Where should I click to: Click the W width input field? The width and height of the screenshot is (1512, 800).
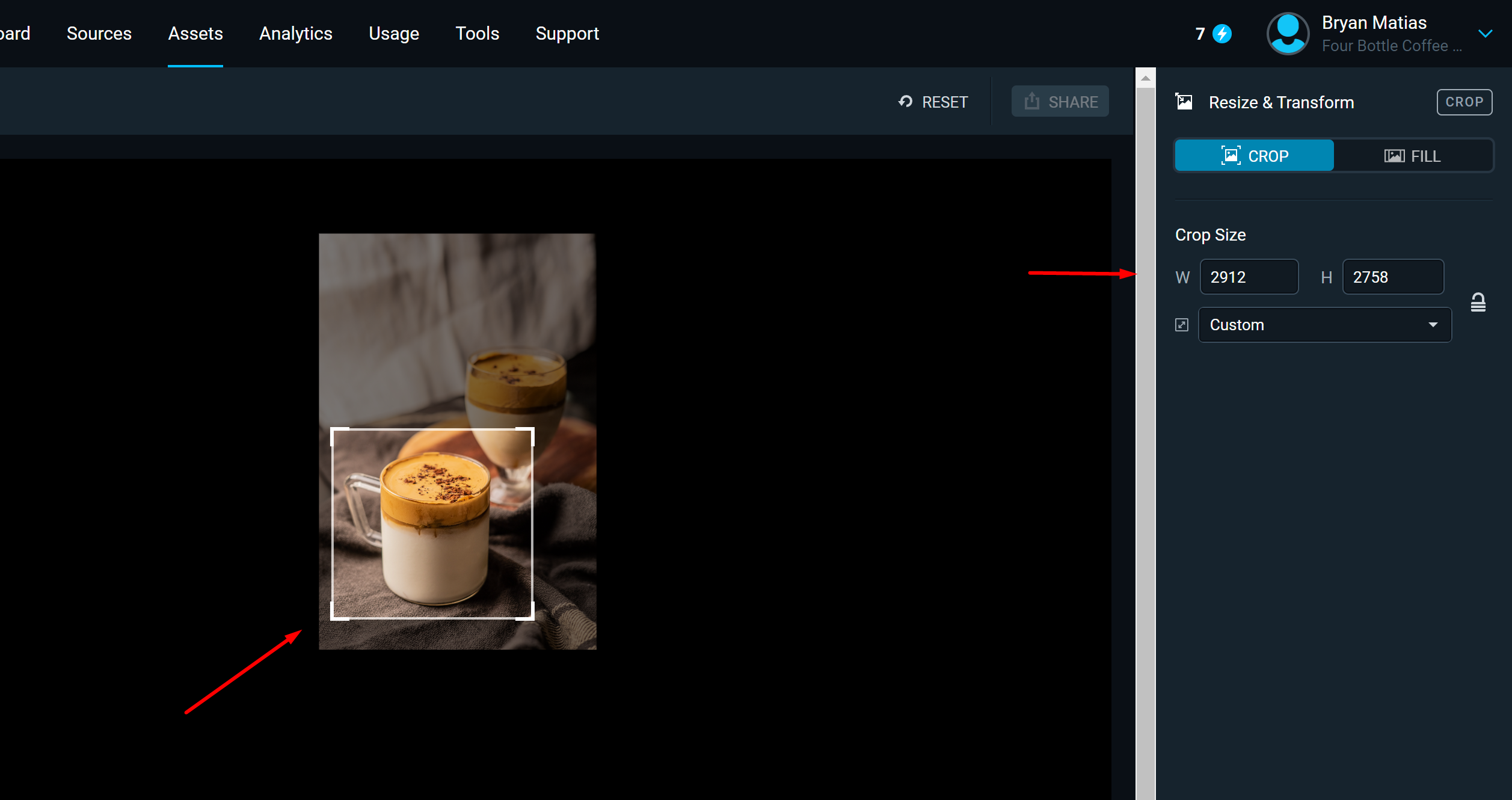click(x=1249, y=277)
